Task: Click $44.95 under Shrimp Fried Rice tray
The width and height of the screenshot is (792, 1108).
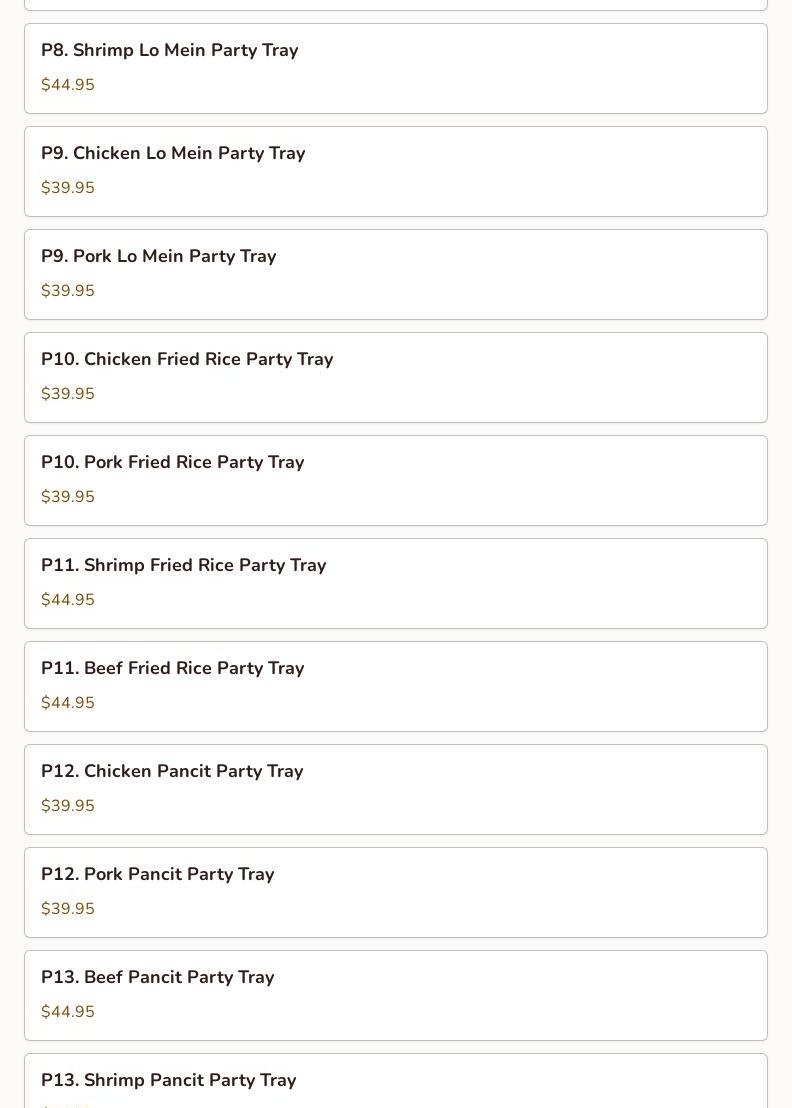Action: pyautogui.click(x=68, y=600)
